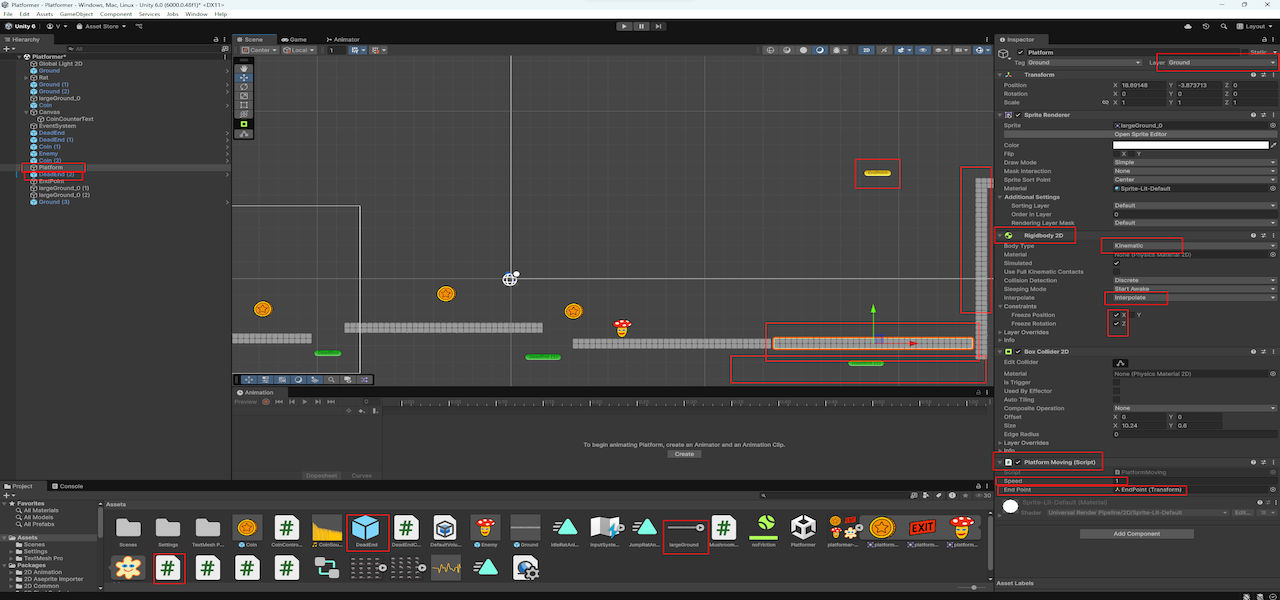Select the Rotate tool in Scene toolbar
This screenshot has width=1280, height=600.
click(244, 87)
